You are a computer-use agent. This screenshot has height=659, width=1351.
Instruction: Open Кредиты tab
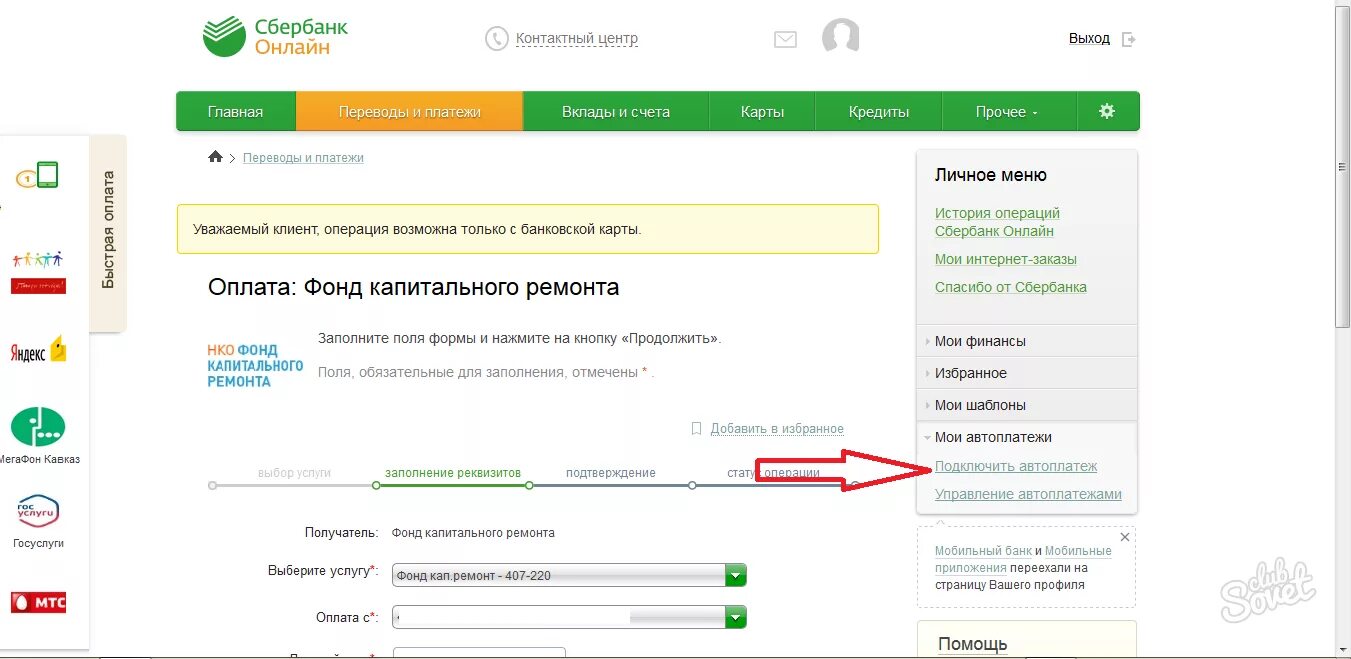tap(879, 111)
